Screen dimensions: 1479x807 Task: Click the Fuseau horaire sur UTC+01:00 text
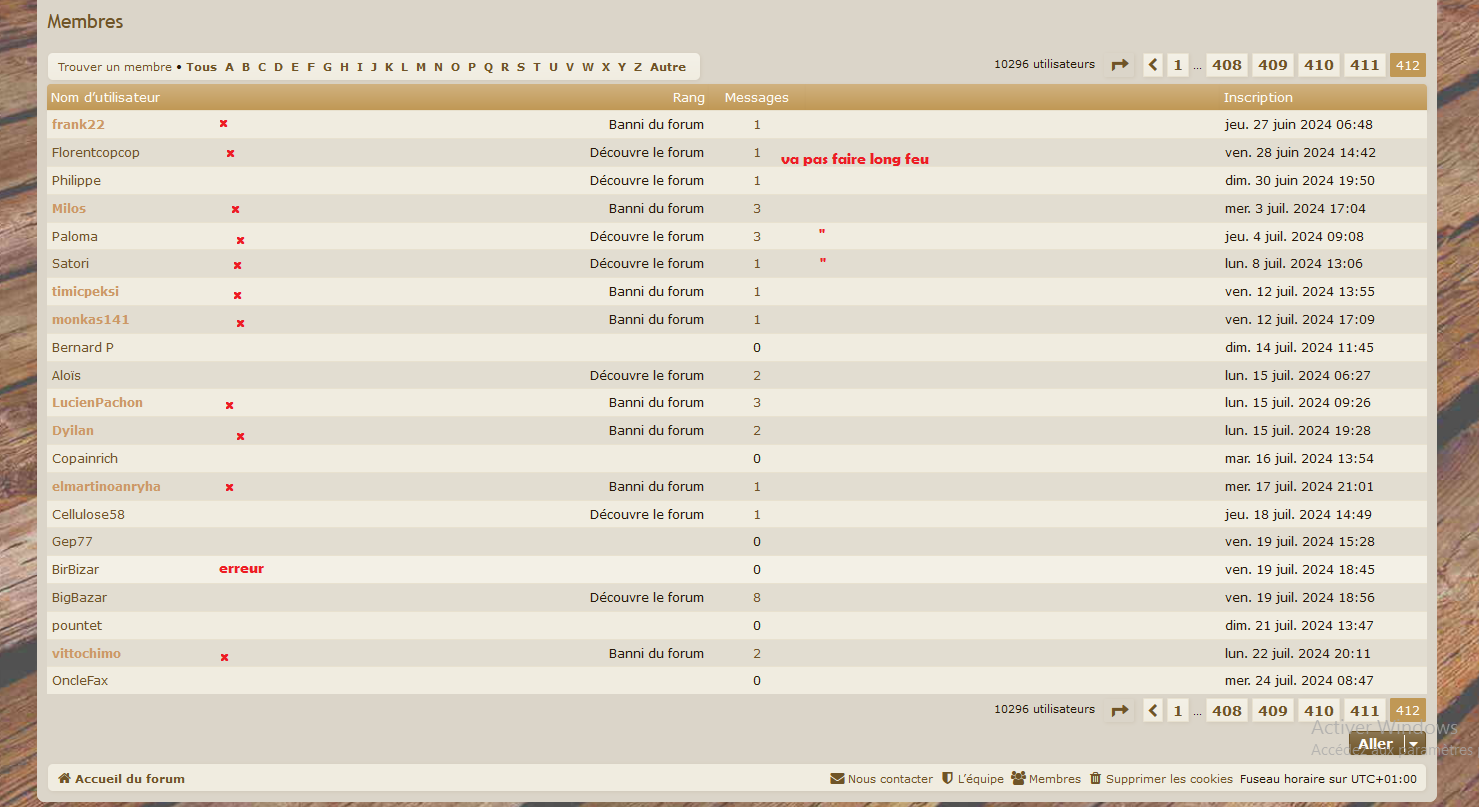pyautogui.click(x=1328, y=779)
